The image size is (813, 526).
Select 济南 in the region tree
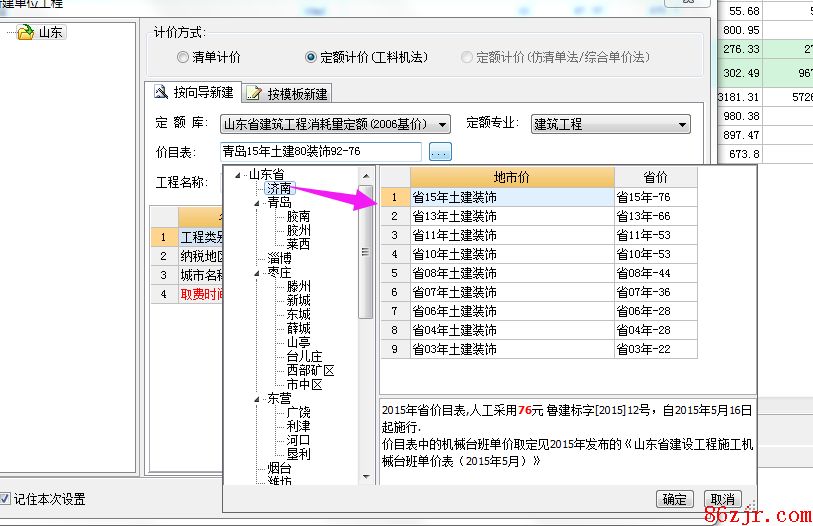coord(279,188)
